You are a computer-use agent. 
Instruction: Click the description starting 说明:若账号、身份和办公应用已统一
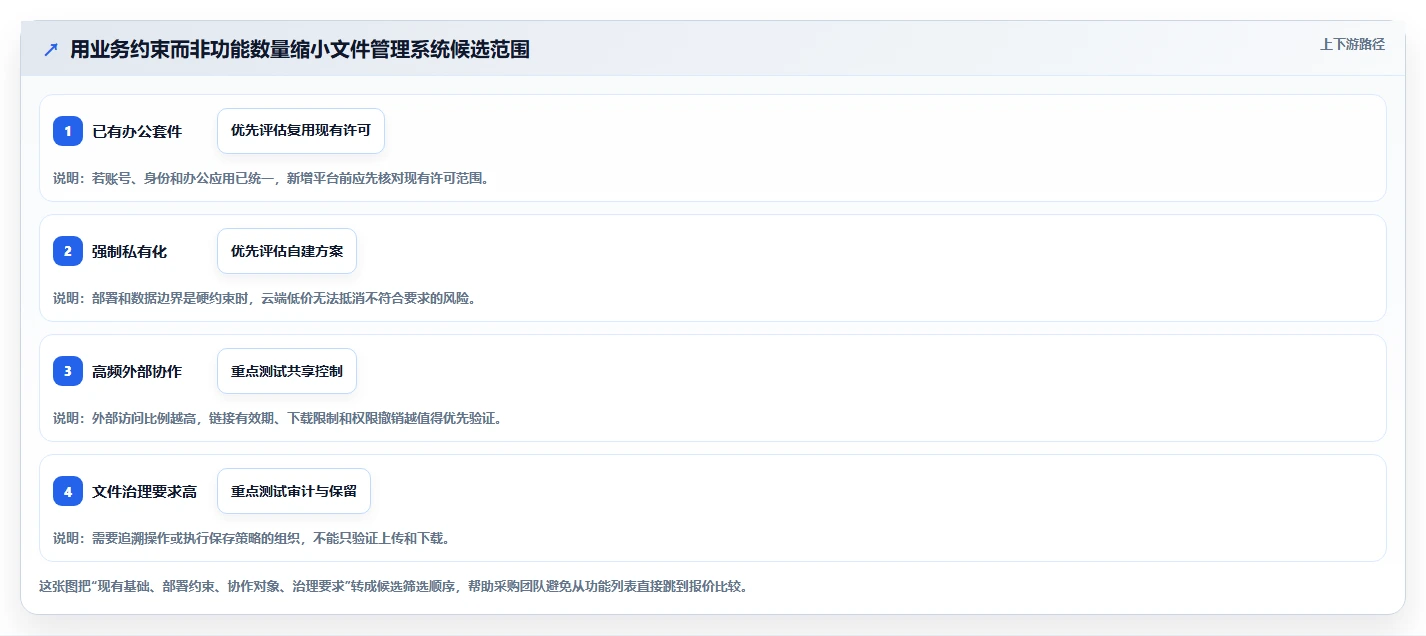[271, 178]
